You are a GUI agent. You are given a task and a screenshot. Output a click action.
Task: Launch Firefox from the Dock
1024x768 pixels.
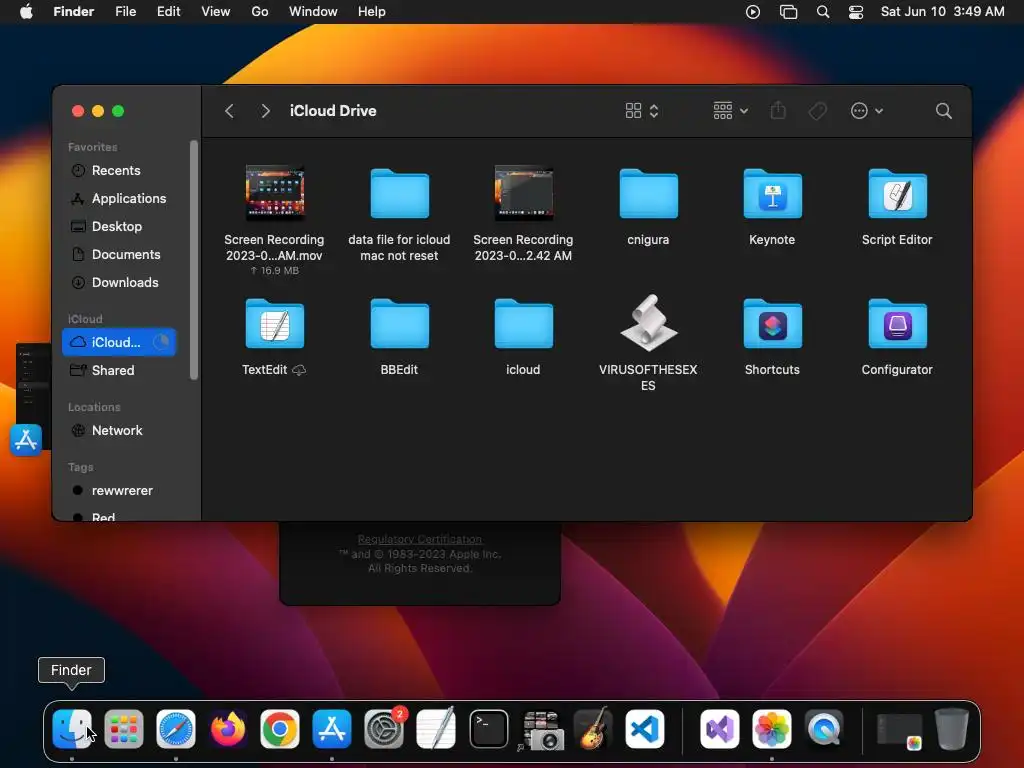point(228,729)
